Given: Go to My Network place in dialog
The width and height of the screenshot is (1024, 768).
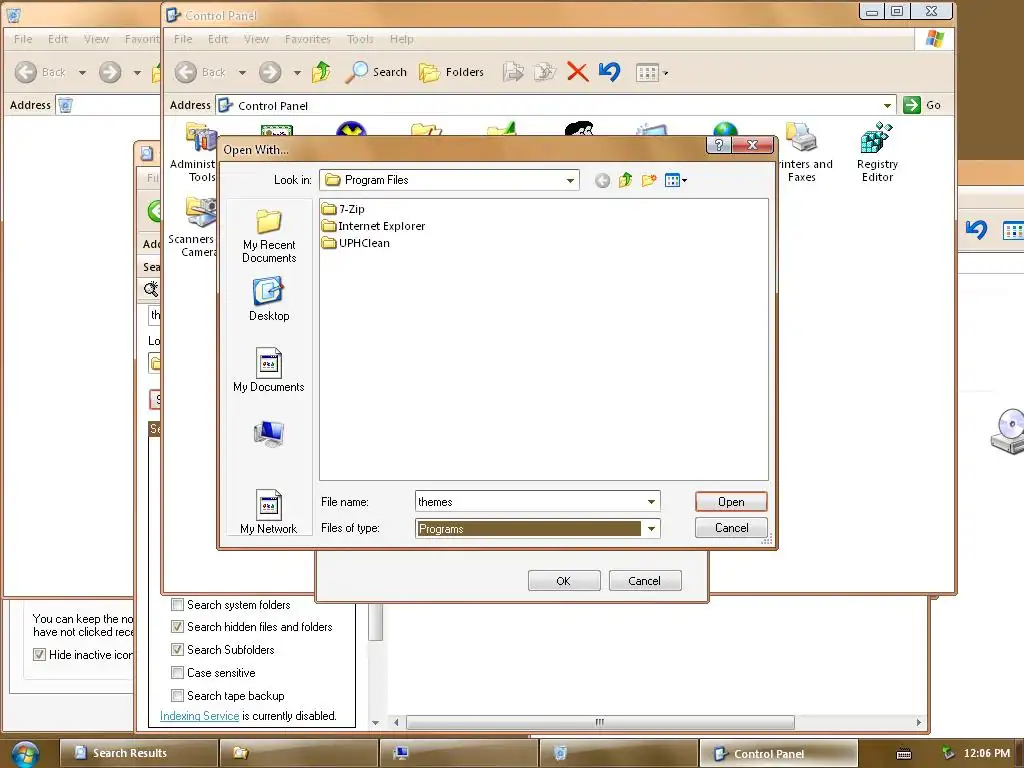Looking at the screenshot, I should 268,511.
